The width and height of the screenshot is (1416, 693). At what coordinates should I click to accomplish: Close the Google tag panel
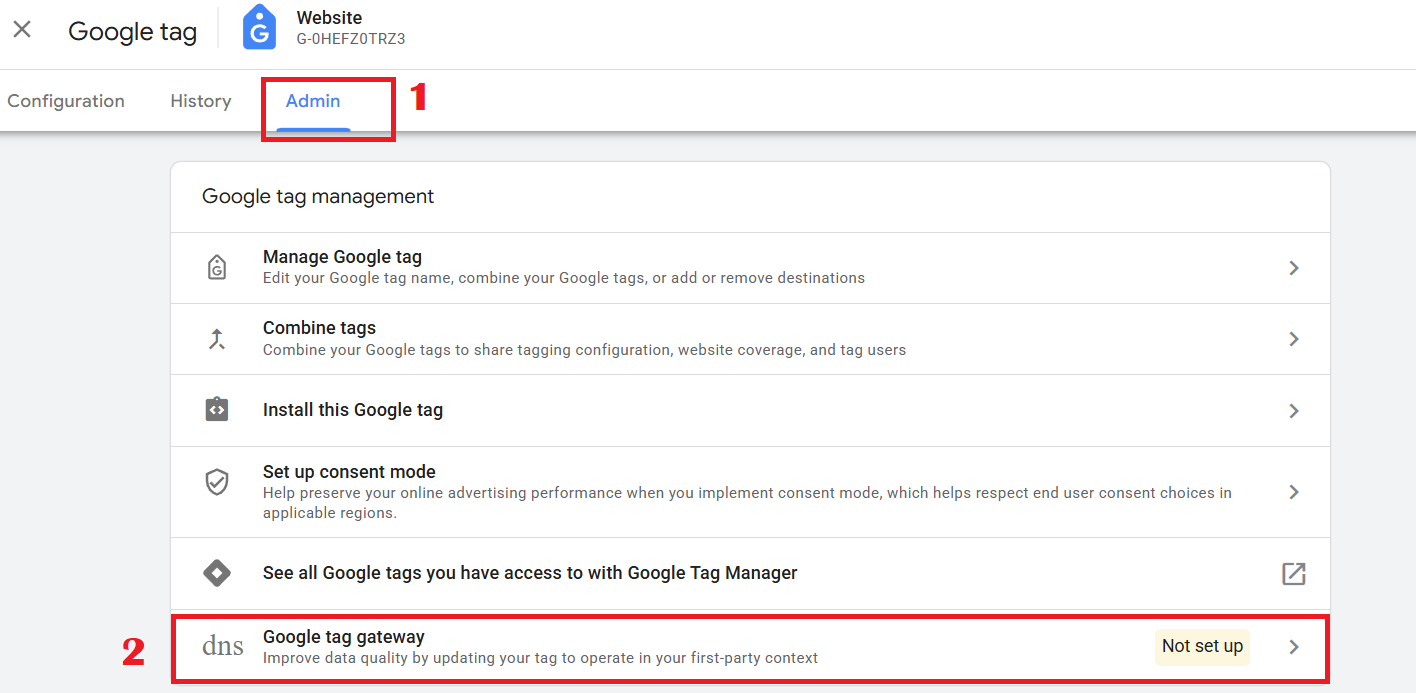(22, 30)
